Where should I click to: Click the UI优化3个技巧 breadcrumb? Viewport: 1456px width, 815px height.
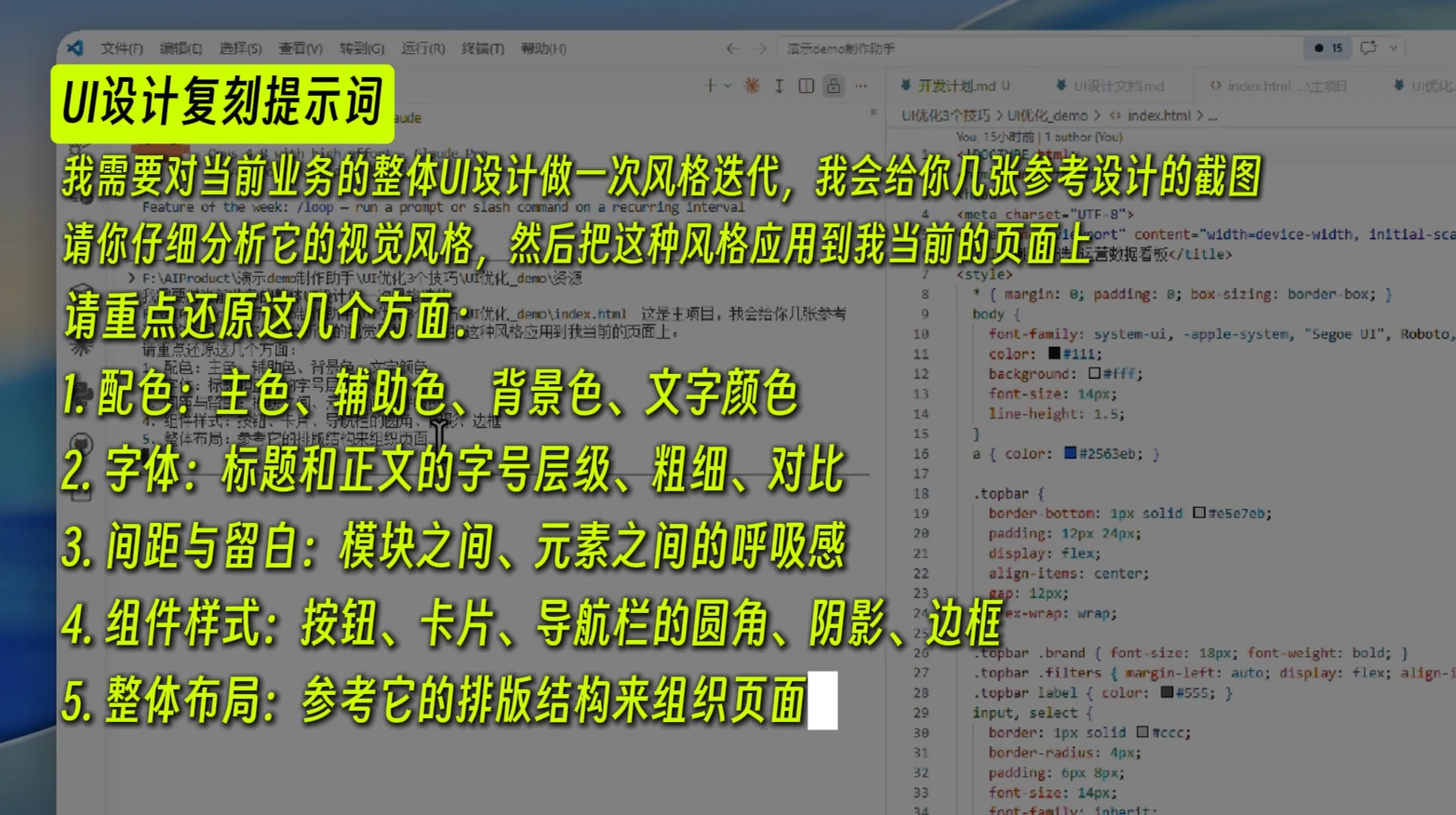(945, 115)
